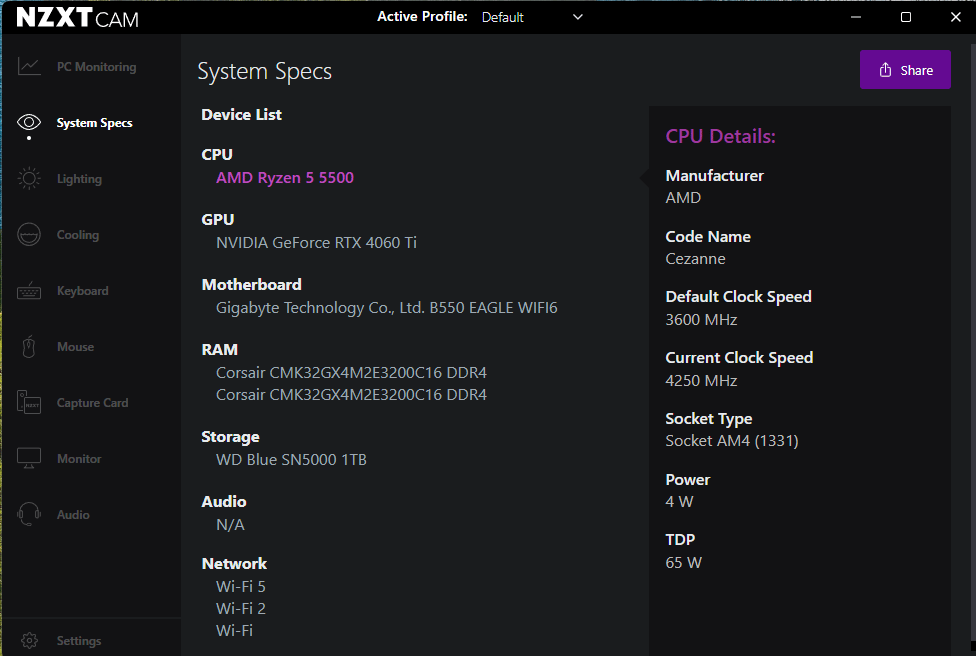
Task: Click the Power 4 W value
Action: pyautogui.click(x=679, y=502)
